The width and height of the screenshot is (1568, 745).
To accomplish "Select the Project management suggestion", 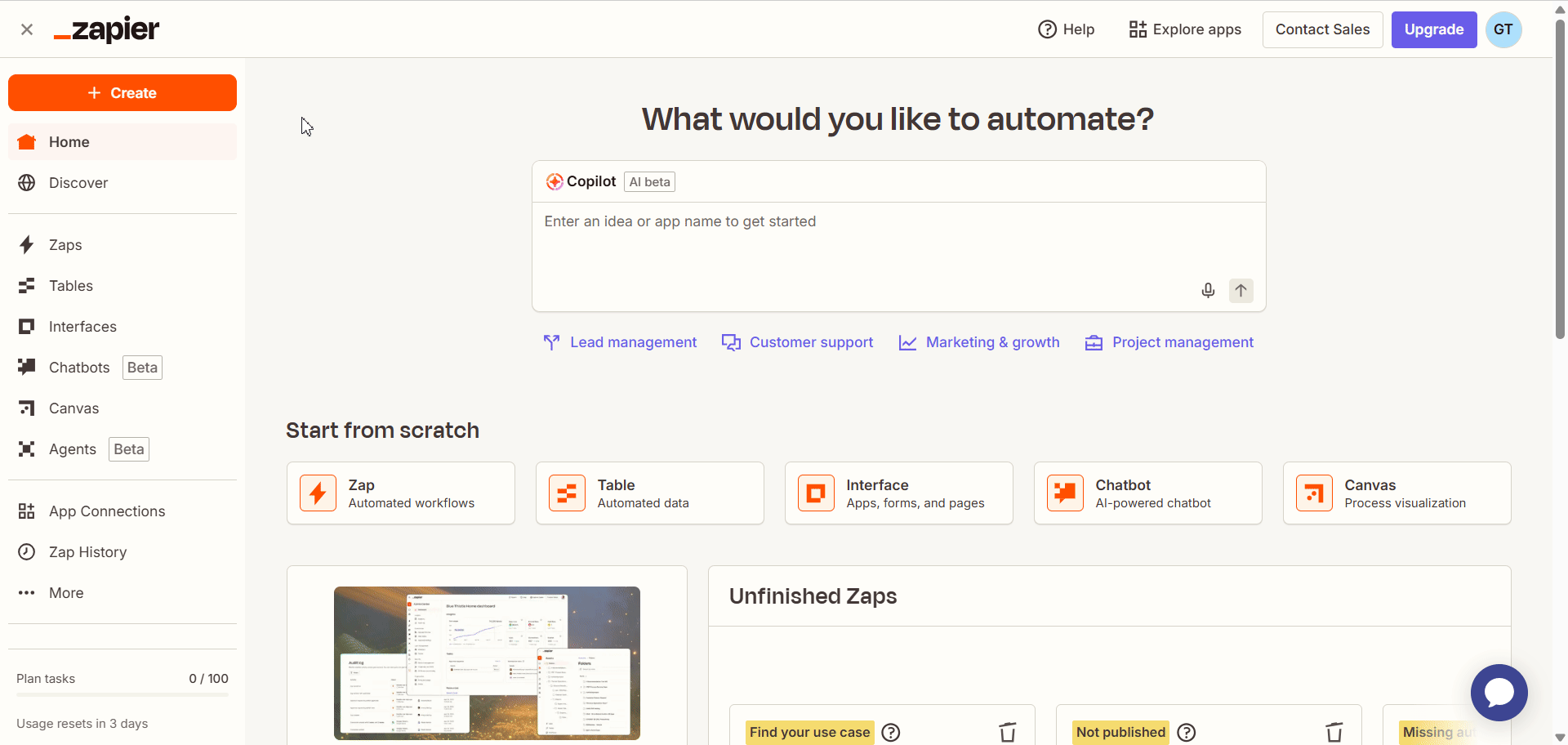I will (1169, 342).
